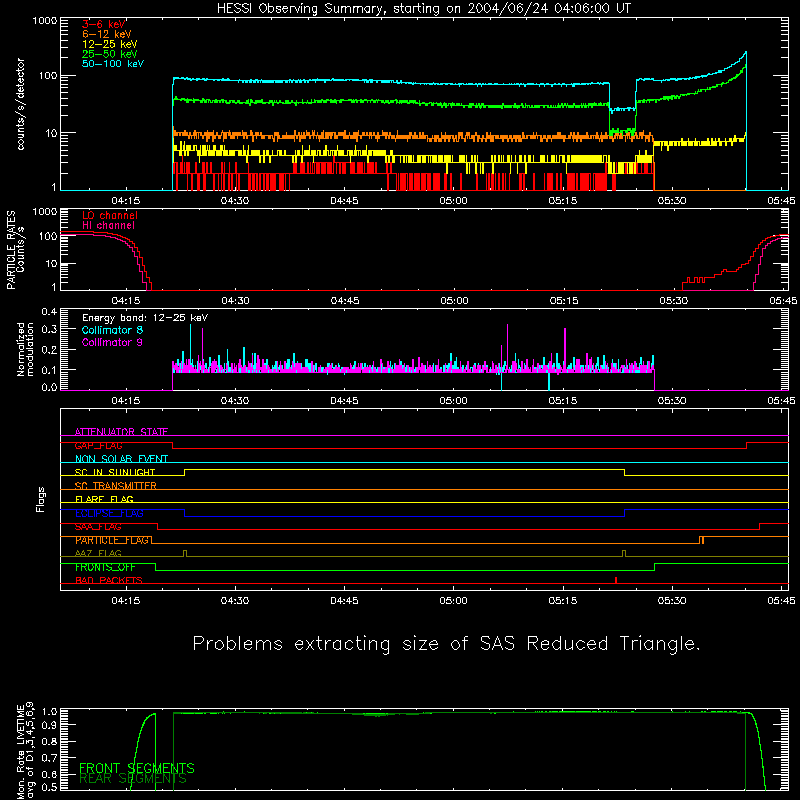Screen dimensions: 800x800
Task: Click the 04:45 tick under the counts plot
Action: (x=344, y=201)
